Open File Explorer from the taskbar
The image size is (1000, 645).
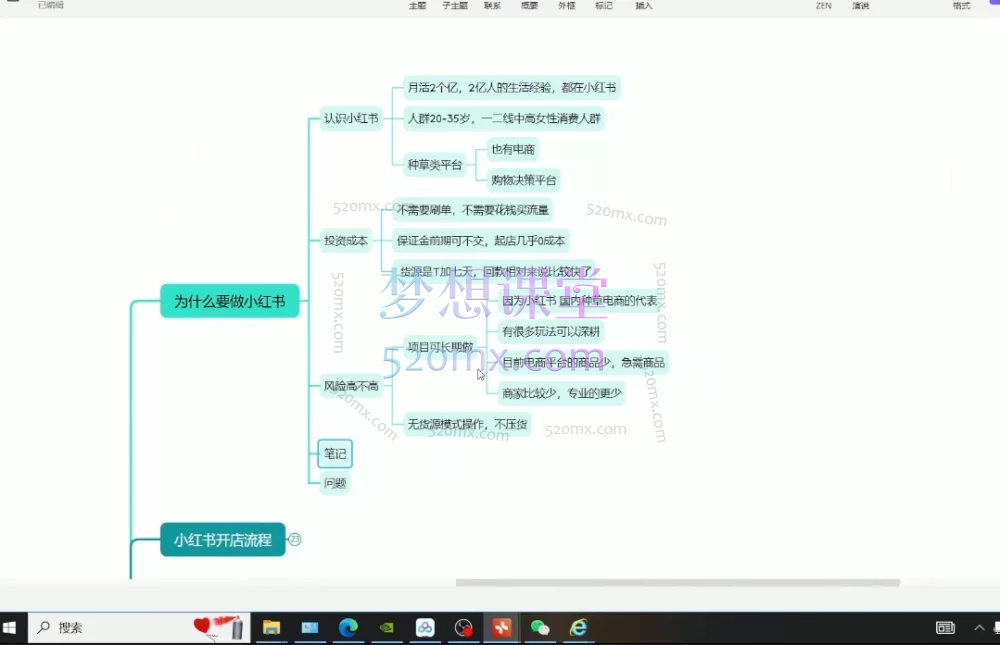[271, 628]
